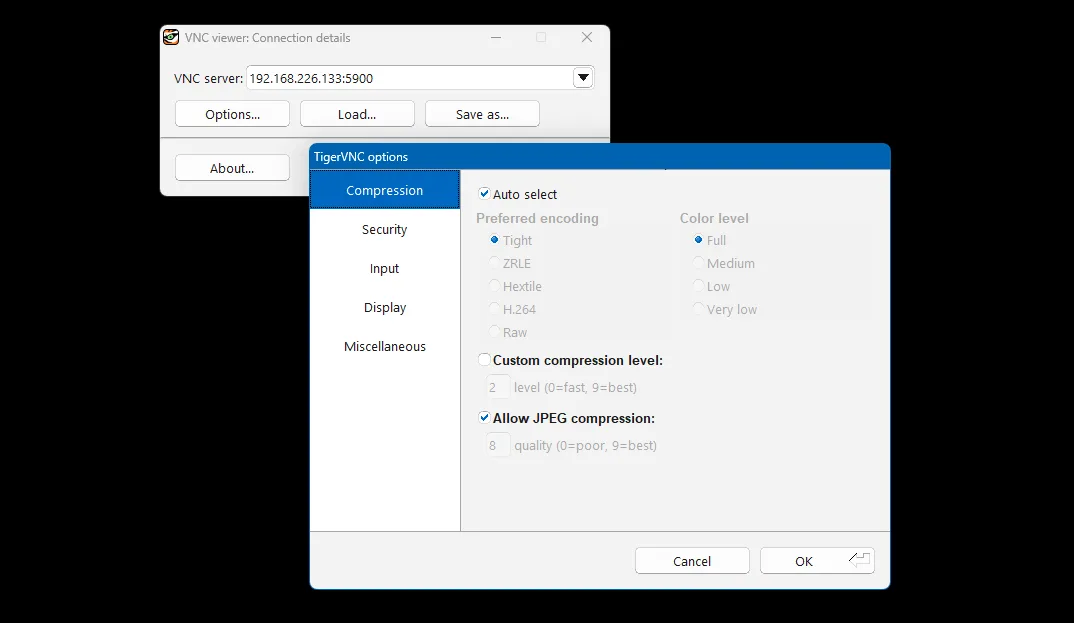Toggle Allow JPEG compression checkbox
The width and height of the screenshot is (1074, 623).
click(x=484, y=418)
